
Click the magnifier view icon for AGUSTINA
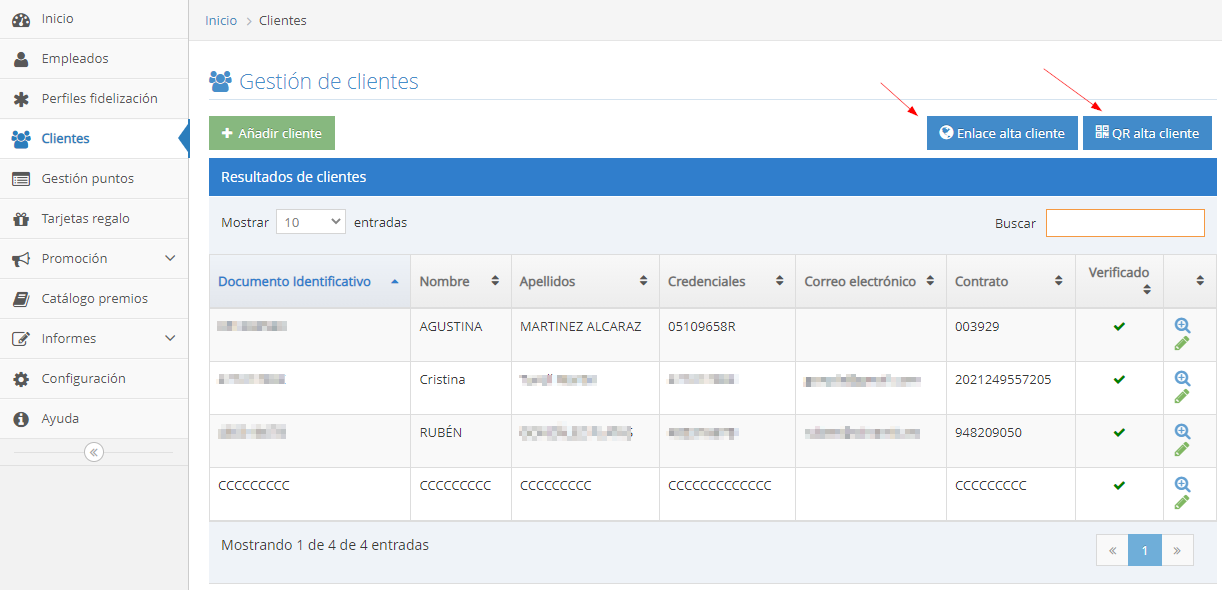pos(1182,325)
